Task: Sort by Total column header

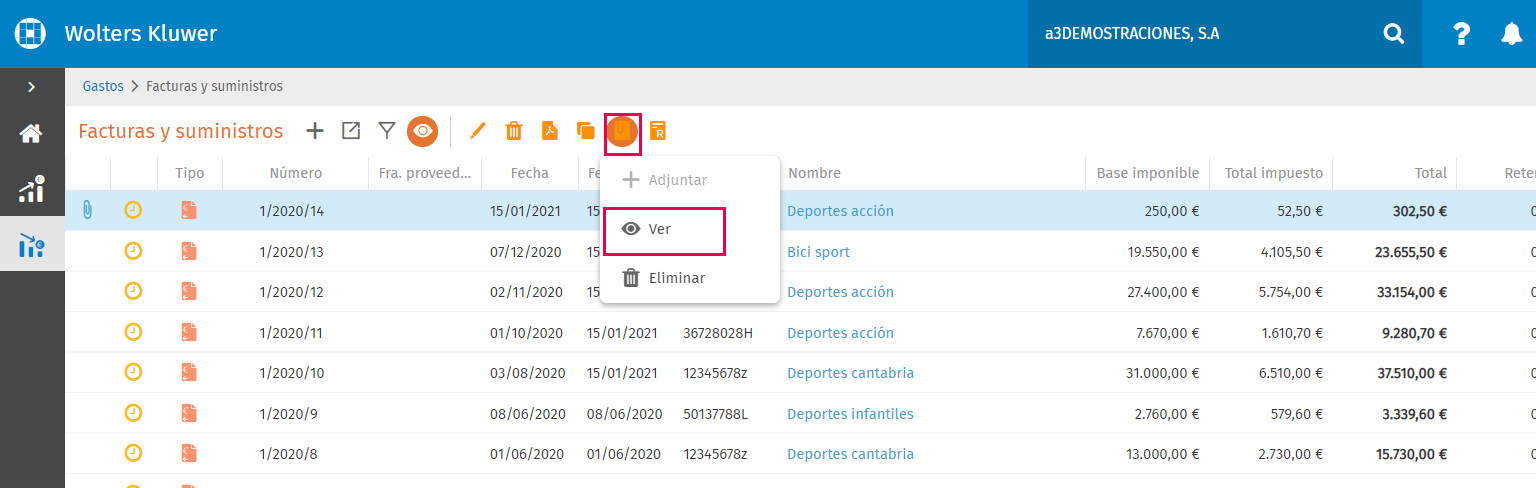Action: coord(1431,173)
